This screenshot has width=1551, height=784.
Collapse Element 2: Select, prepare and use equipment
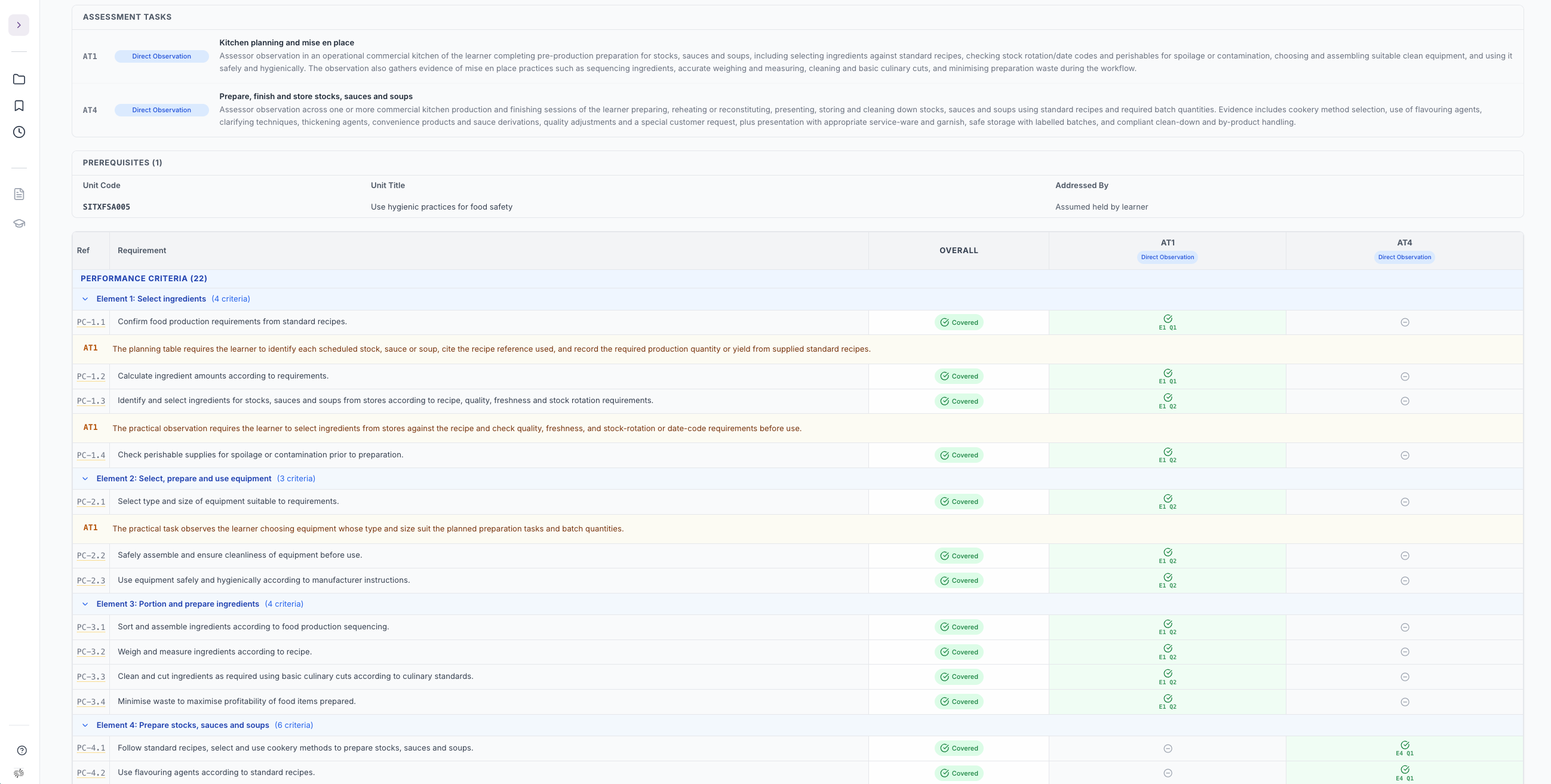85,479
